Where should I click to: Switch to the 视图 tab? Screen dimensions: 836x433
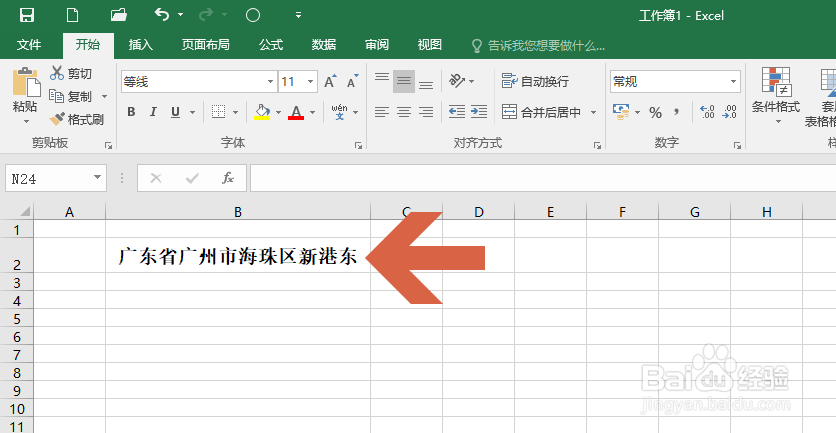pos(430,45)
